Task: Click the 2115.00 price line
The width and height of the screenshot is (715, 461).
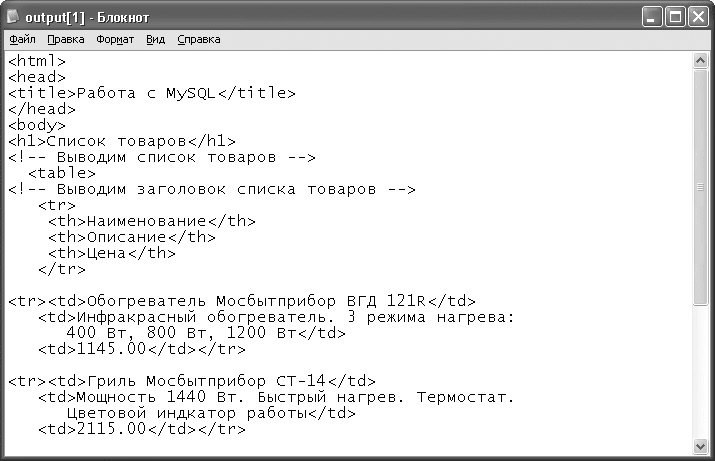Action: tap(142, 429)
